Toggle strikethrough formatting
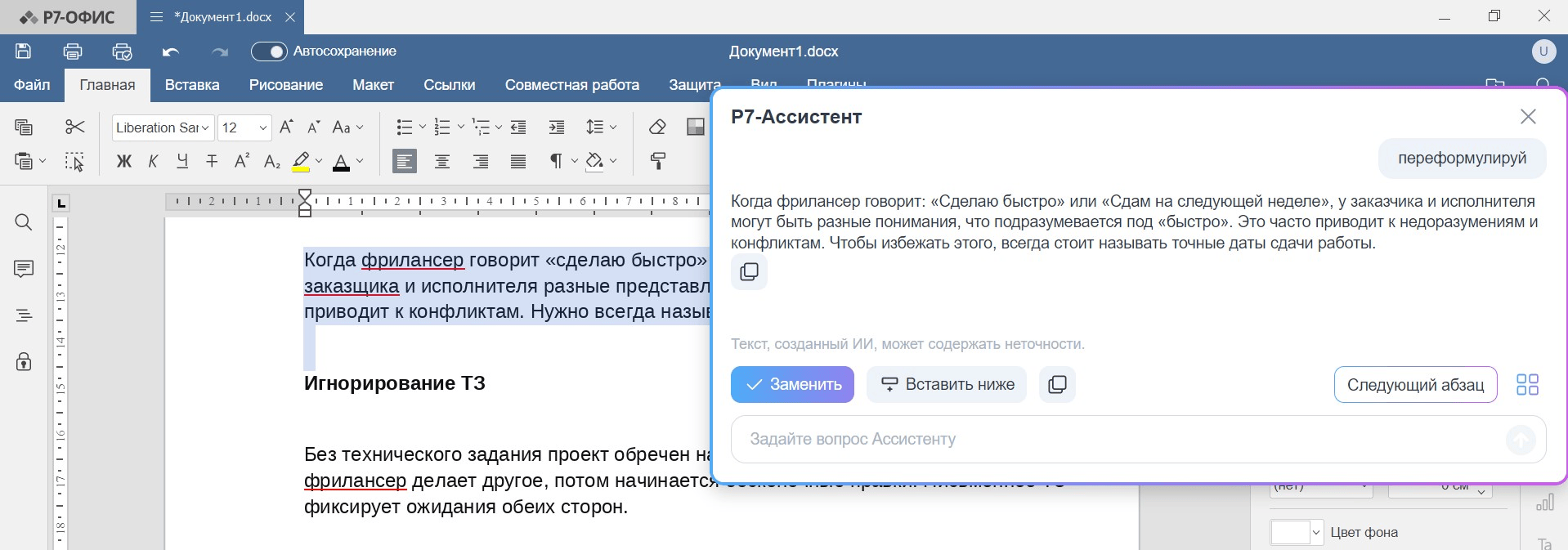This screenshot has width=1568, height=550. pos(212,161)
